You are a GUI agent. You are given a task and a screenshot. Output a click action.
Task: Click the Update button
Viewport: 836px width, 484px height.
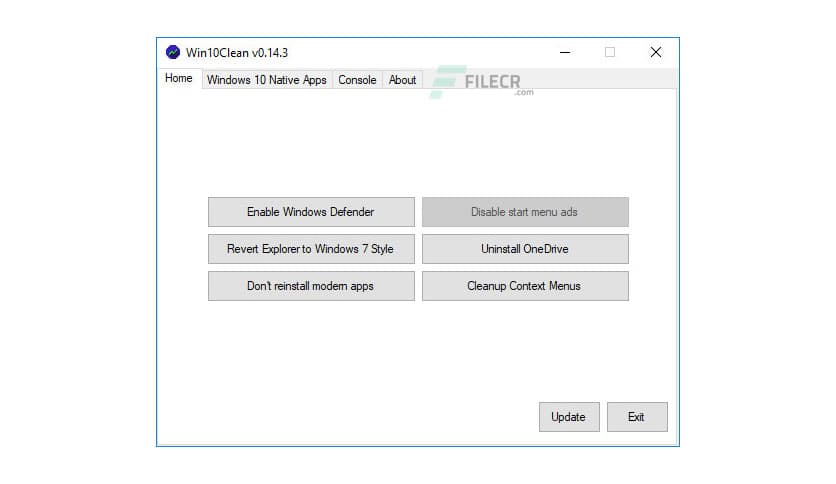[569, 417]
